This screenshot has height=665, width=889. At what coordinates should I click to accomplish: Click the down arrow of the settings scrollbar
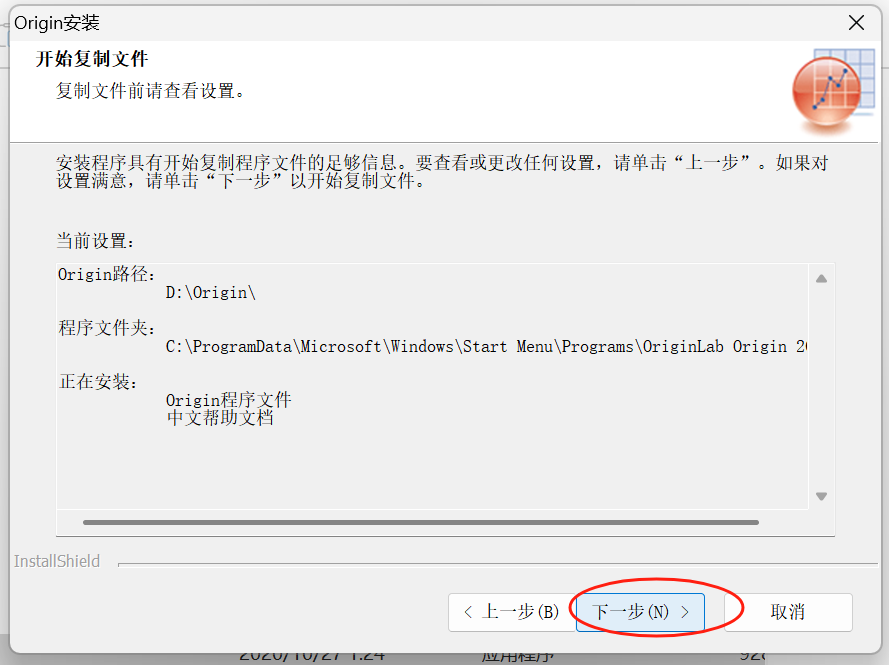click(x=821, y=496)
